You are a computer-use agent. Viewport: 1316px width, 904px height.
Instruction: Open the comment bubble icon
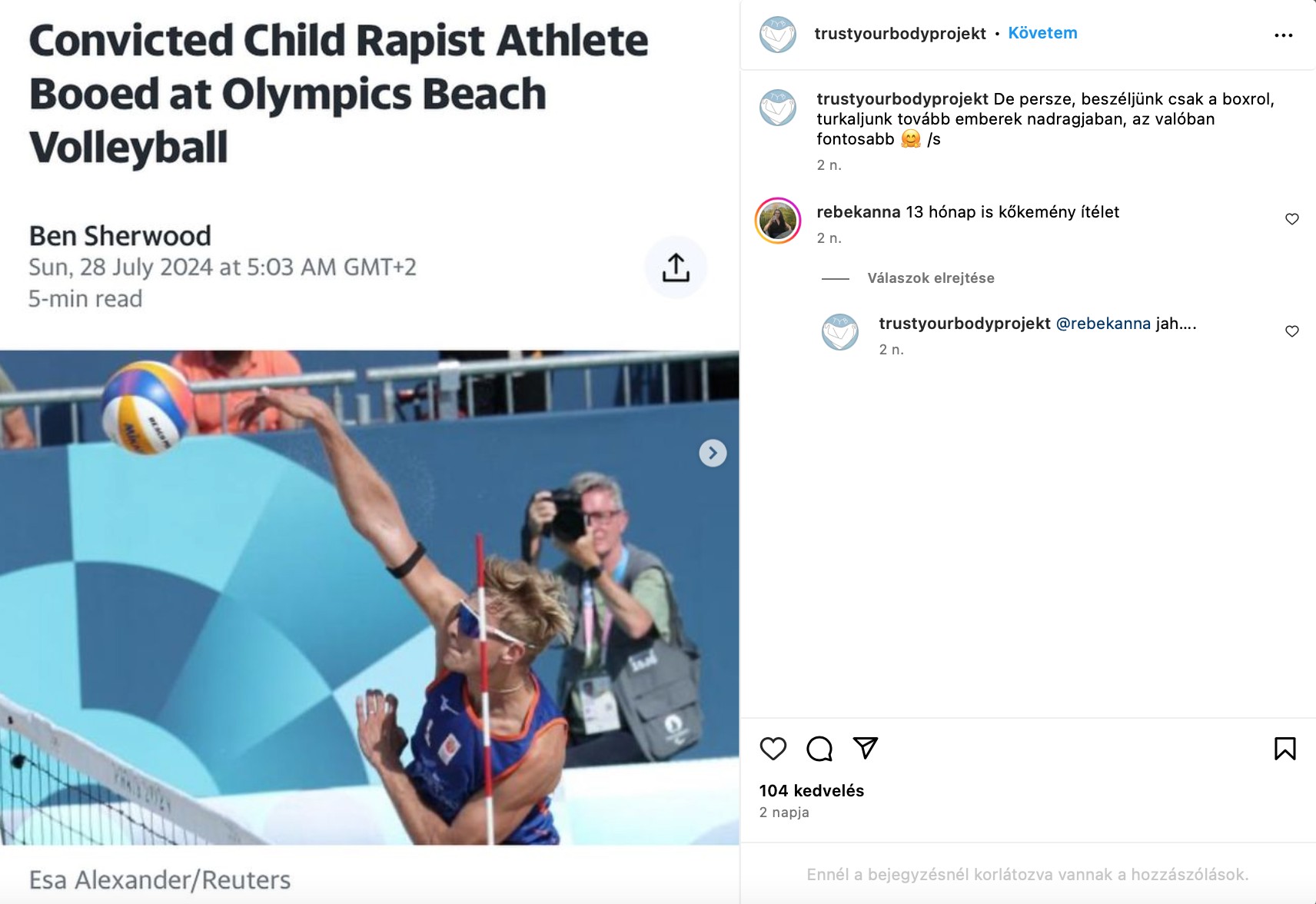819,749
